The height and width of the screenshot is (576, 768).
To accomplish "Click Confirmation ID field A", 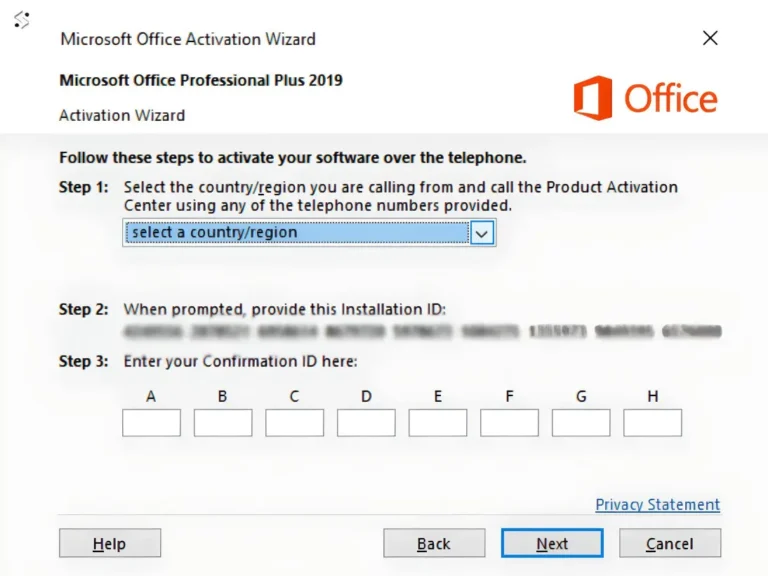I will pos(151,423).
